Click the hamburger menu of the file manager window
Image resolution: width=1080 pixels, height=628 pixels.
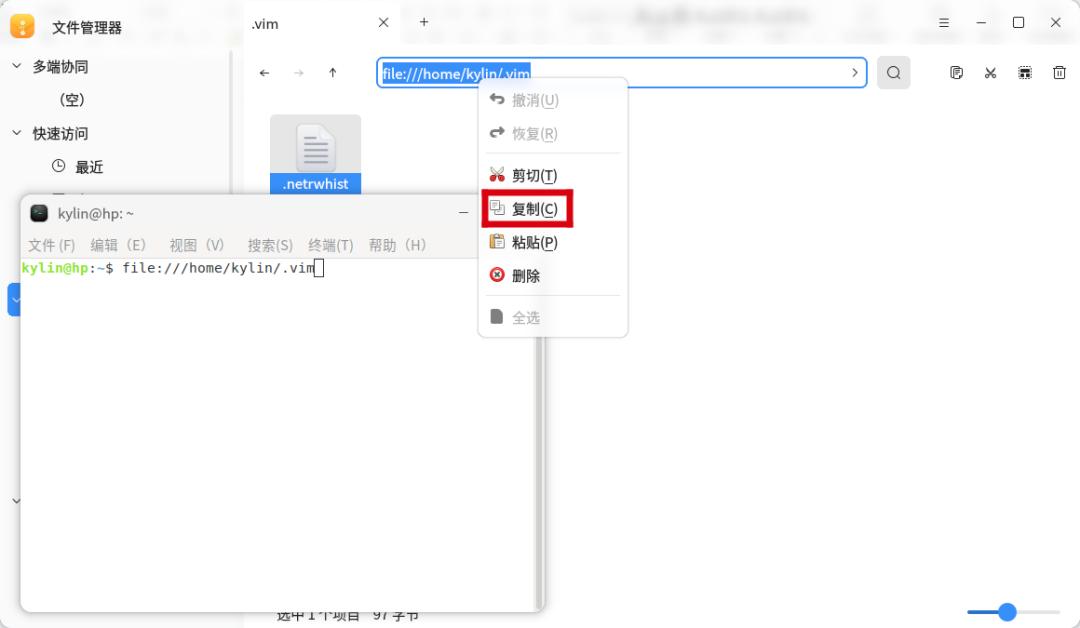coord(942,22)
